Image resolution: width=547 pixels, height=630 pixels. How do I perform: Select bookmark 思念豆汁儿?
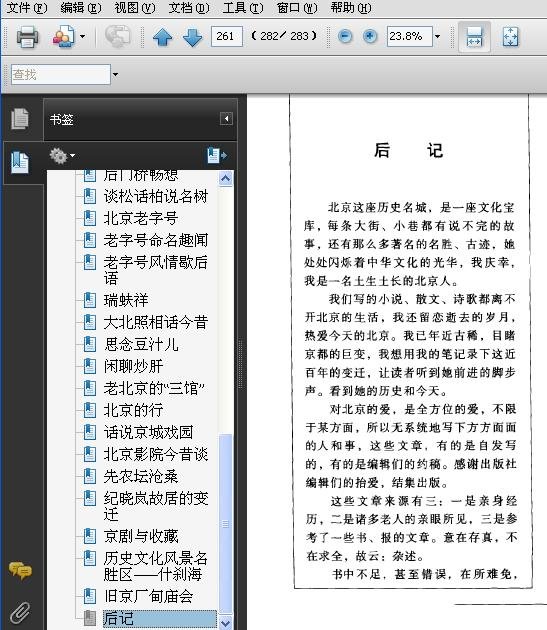tap(141, 344)
